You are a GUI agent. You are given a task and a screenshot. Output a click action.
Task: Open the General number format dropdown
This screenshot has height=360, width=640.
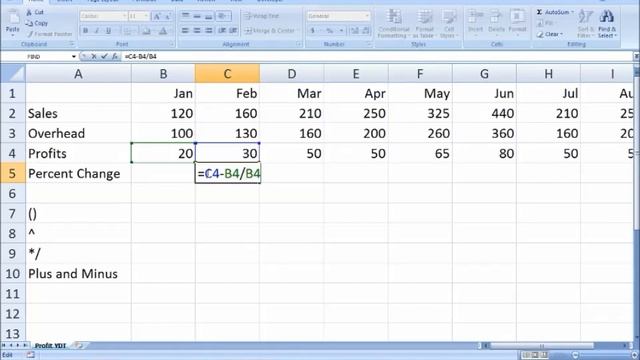pyautogui.click(x=367, y=16)
